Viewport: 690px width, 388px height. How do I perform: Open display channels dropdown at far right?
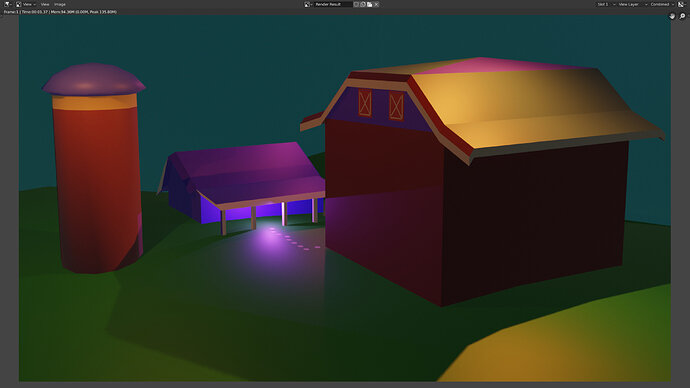pyautogui.click(x=682, y=4)
